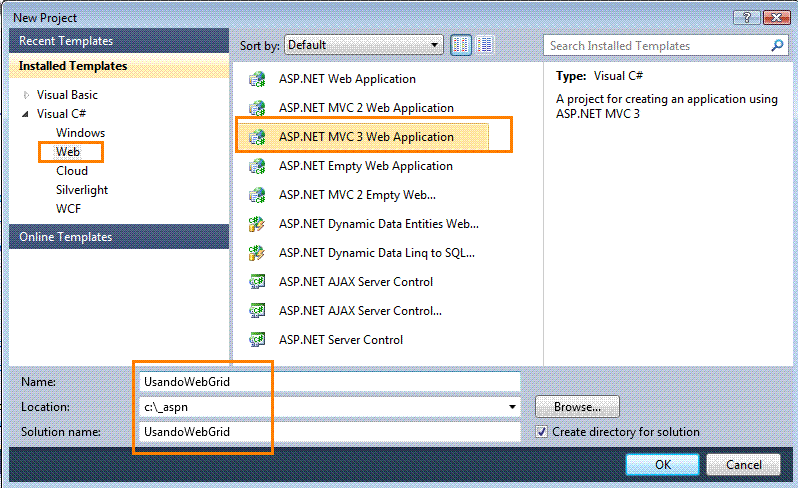The width and height of the screenshot is (798, 488).
Task: Select the Cloud category
Action: [72, 171]
